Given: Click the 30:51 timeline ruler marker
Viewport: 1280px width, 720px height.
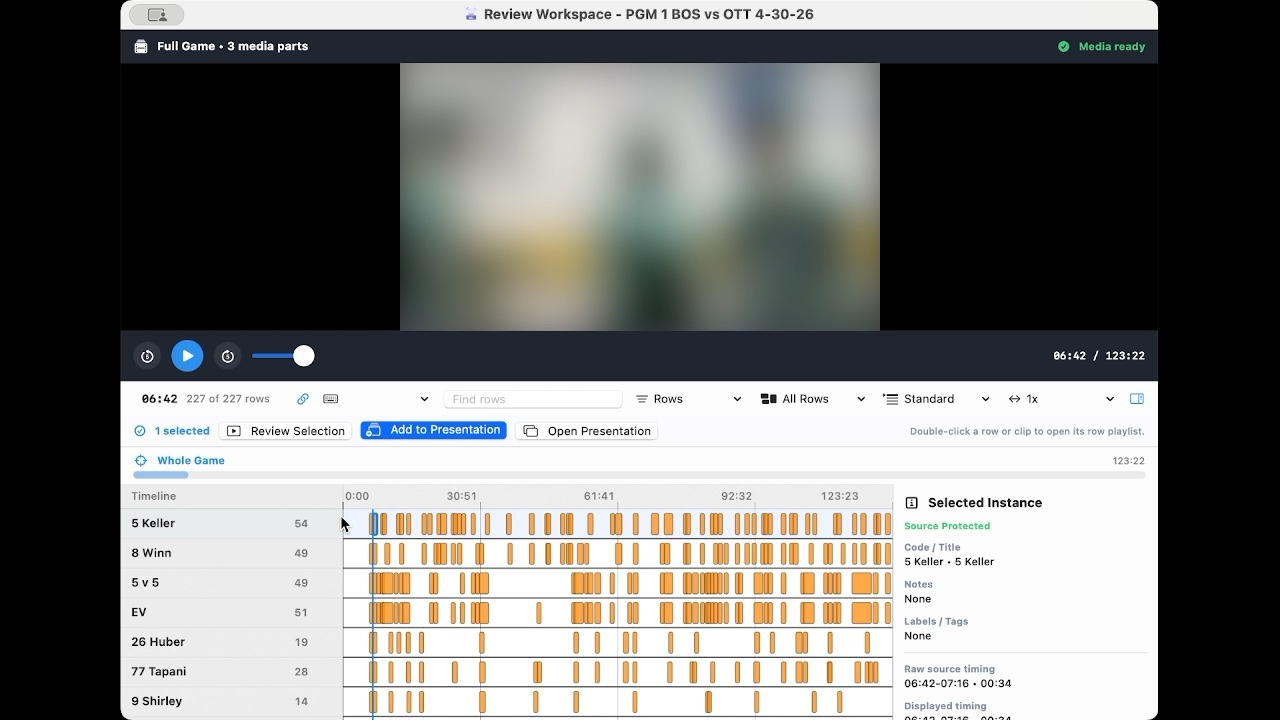Looking at the screenshot, I should coord(462,496).
